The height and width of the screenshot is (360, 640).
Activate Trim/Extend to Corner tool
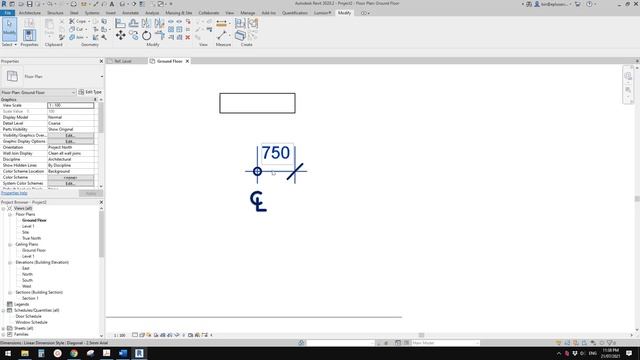coord(160,36)
